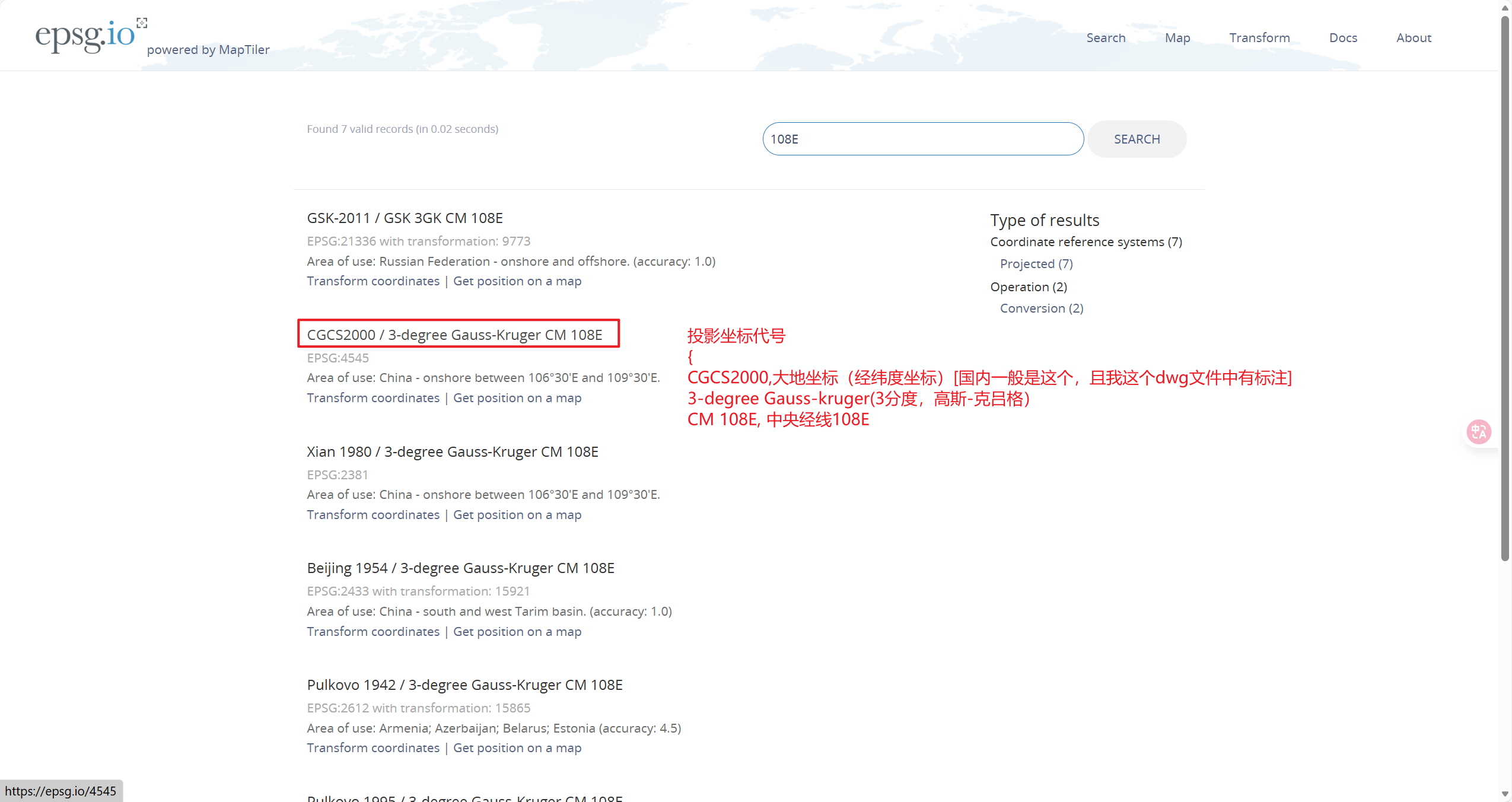Image resolution: width=1512 pixels, height=802 pixels.
Task: Click the small expand icon beside logo
Action: [x=142, y=23]
